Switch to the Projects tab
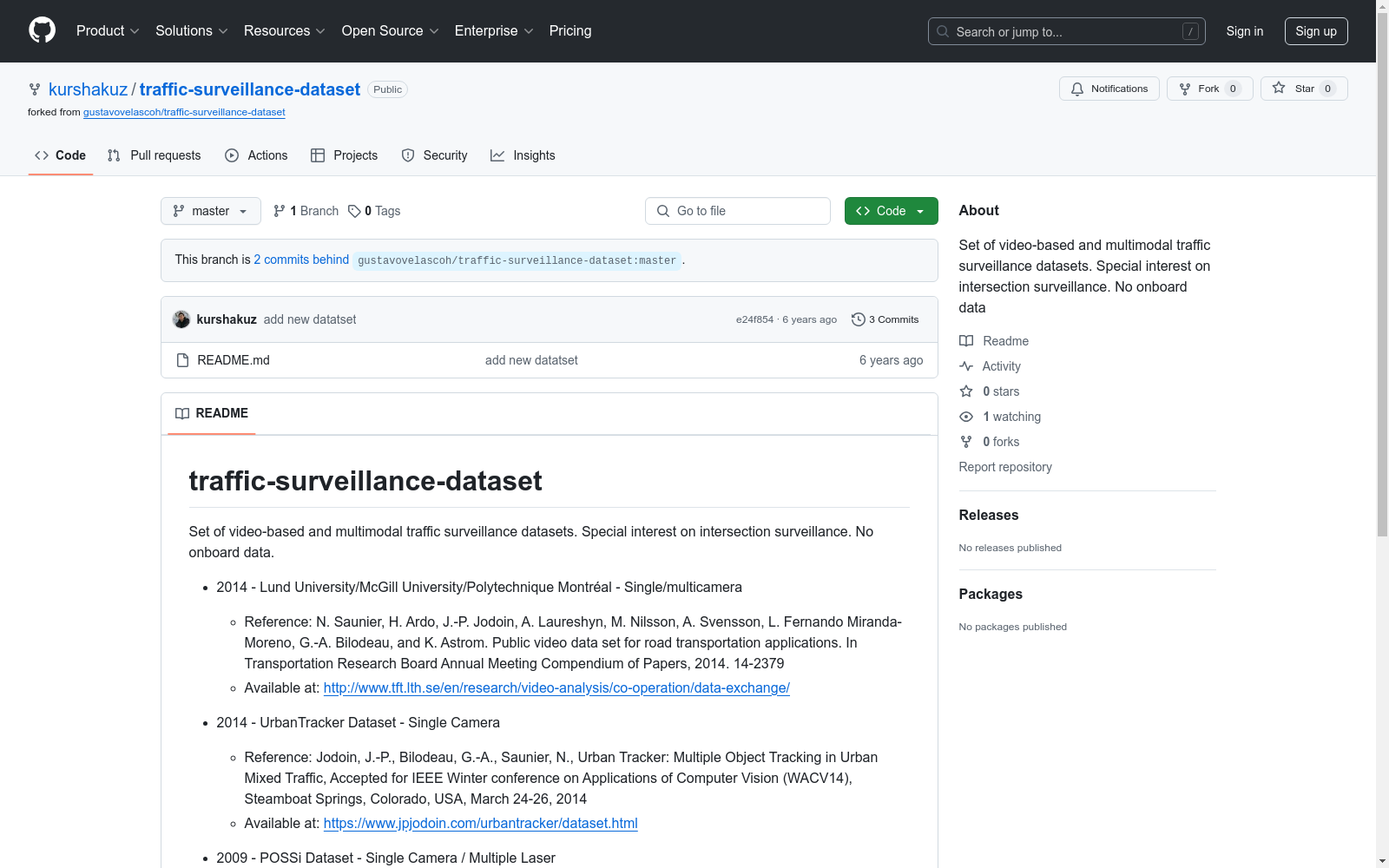Screen dimensions: 1389x868 tap(345, 155)
